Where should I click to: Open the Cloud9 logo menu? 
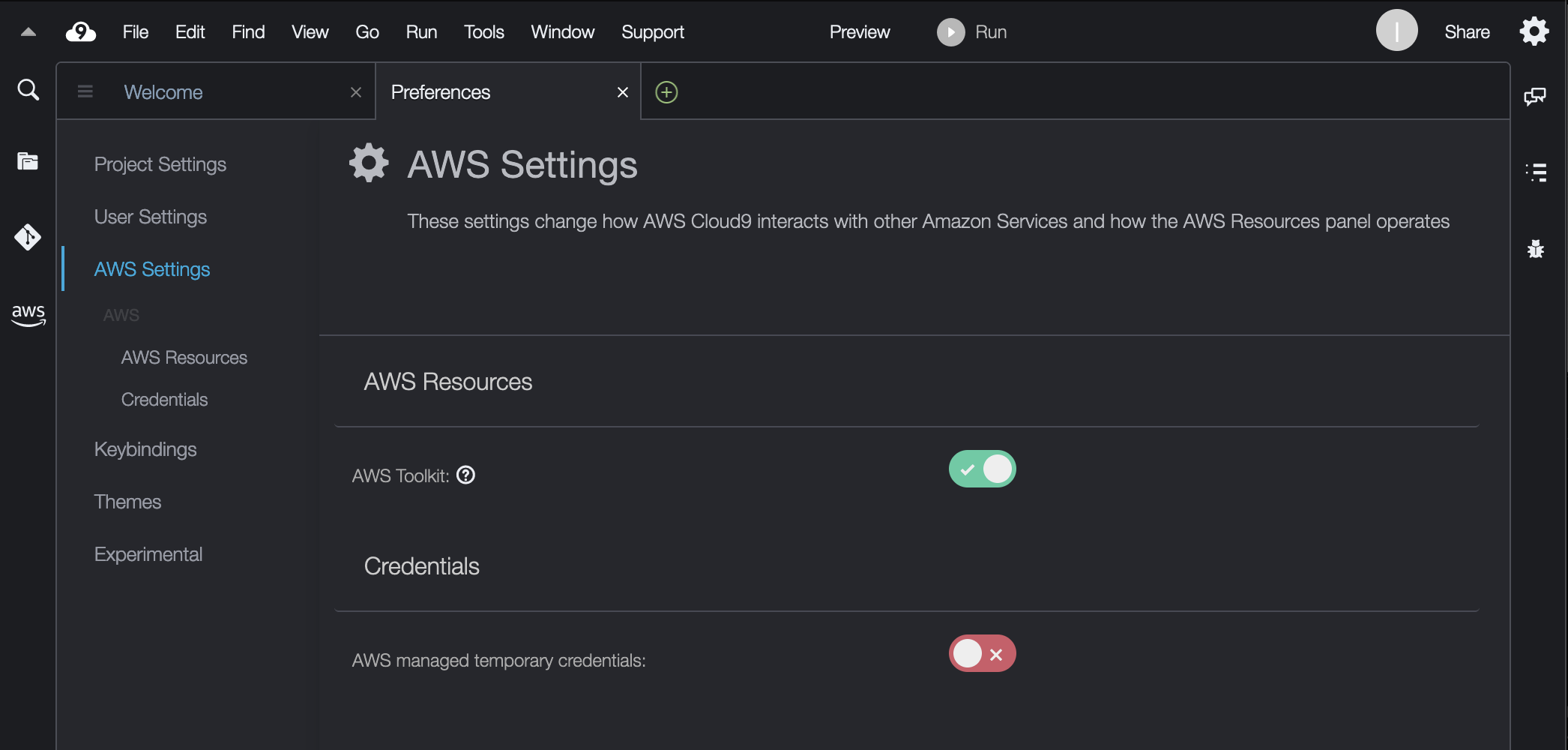(81, 31)
